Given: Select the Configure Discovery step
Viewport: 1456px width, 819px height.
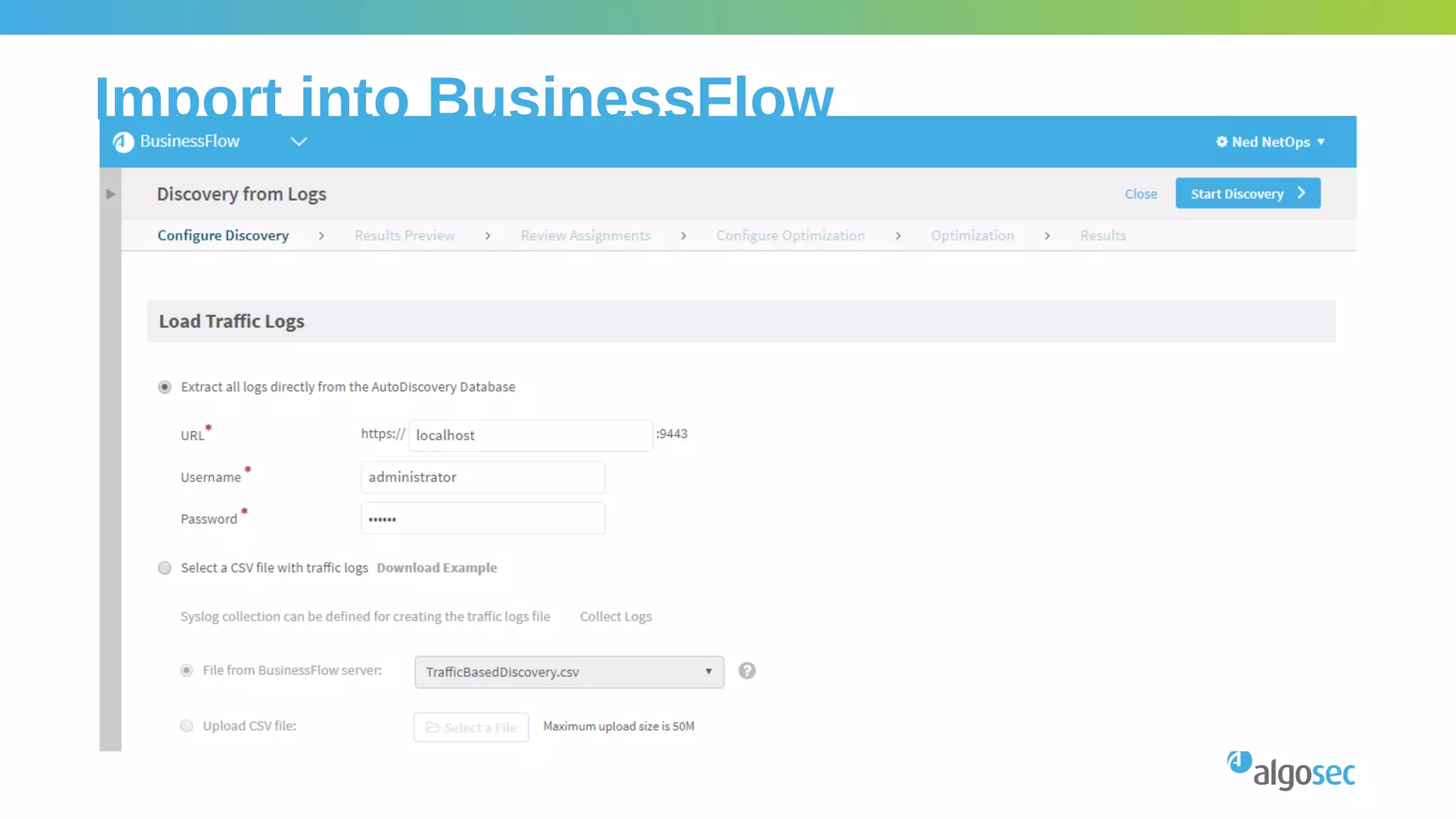Looking at the screenshot, I should tap(223, 235).
